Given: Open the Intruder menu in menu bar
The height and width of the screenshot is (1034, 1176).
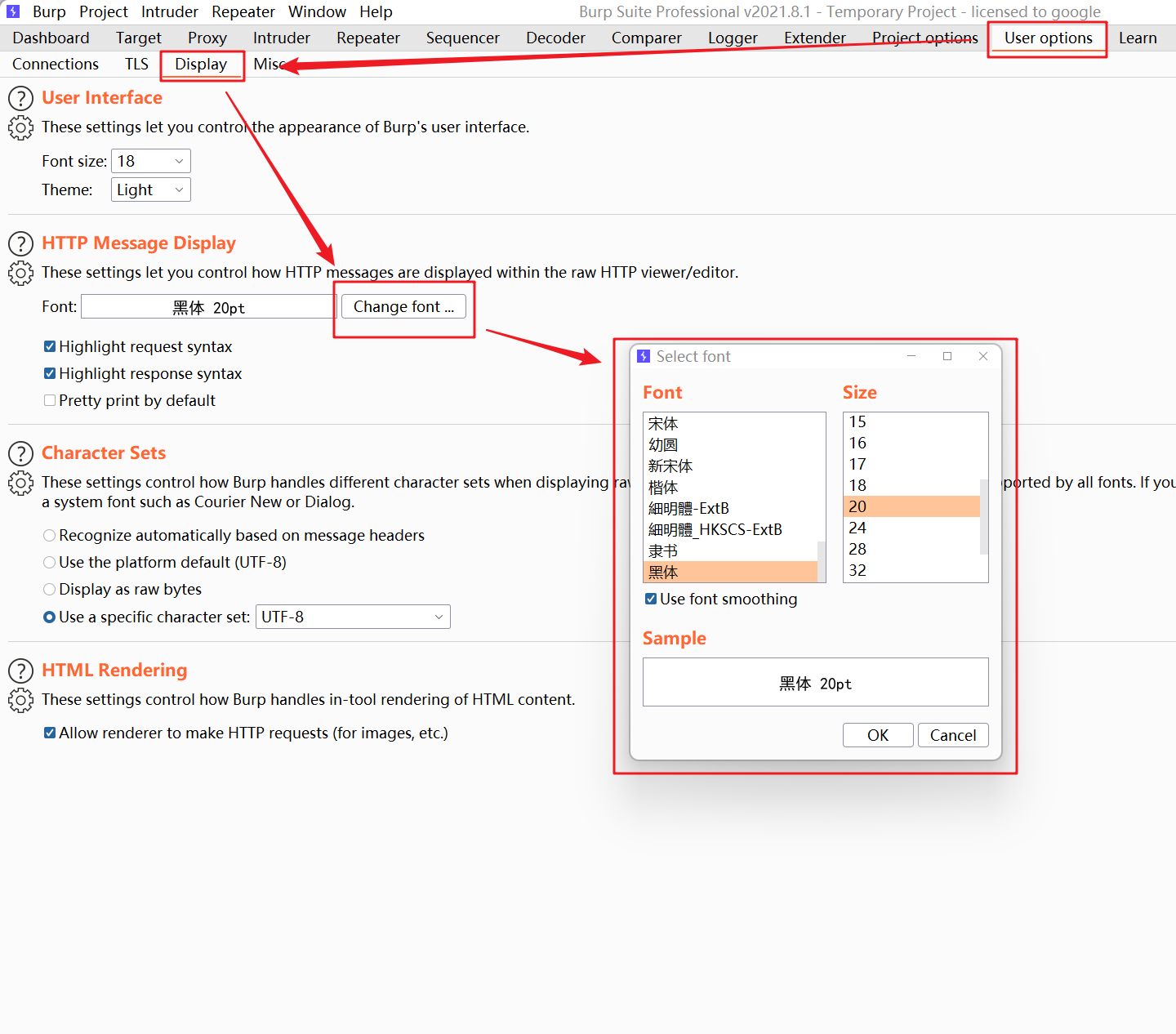Looking at the screenshot, I should (x=170, y=11).
